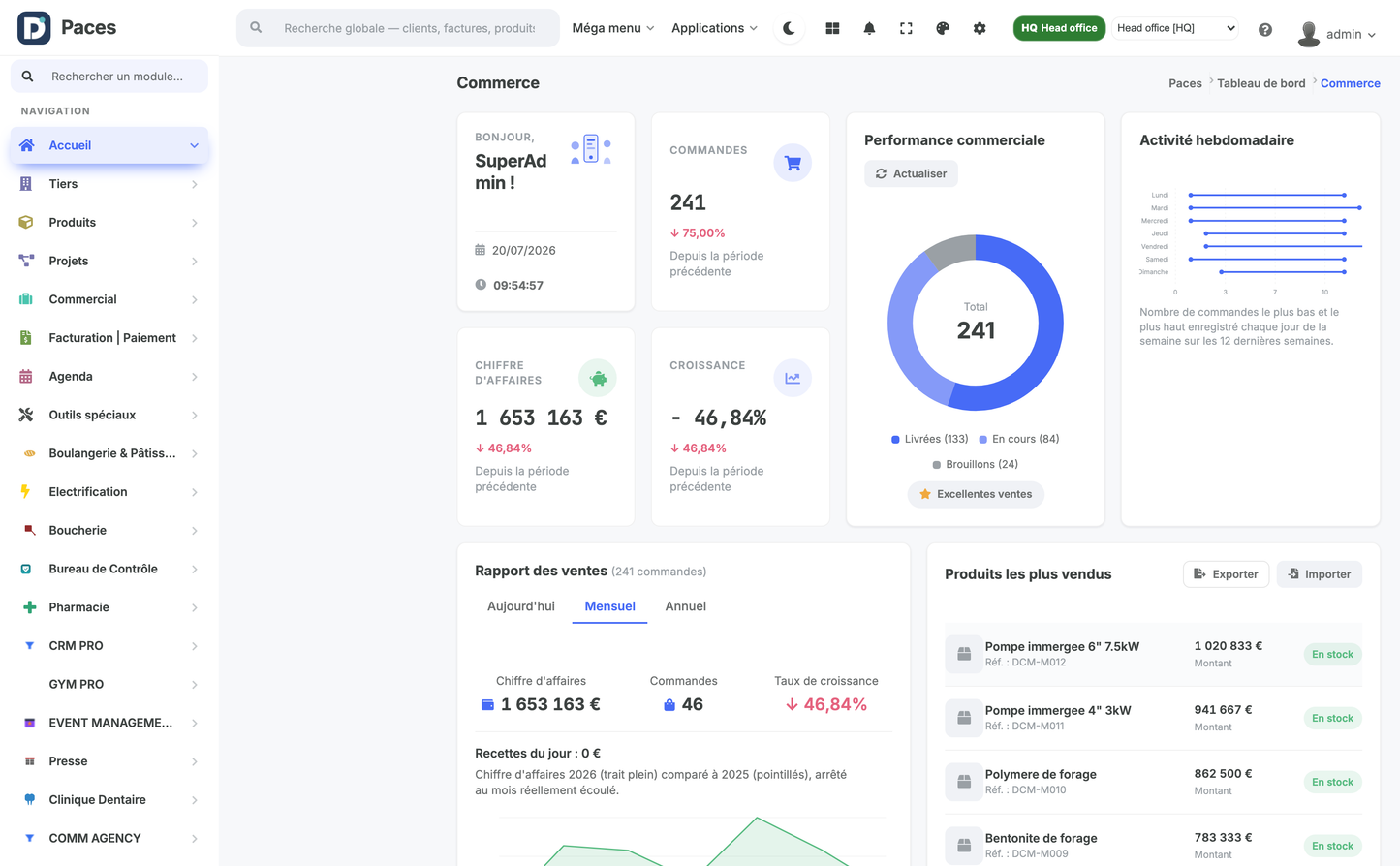The image size is (1400, 866).
Task: Toggle the Brouillons (24) legend swatch
Action: pos(937,464)
